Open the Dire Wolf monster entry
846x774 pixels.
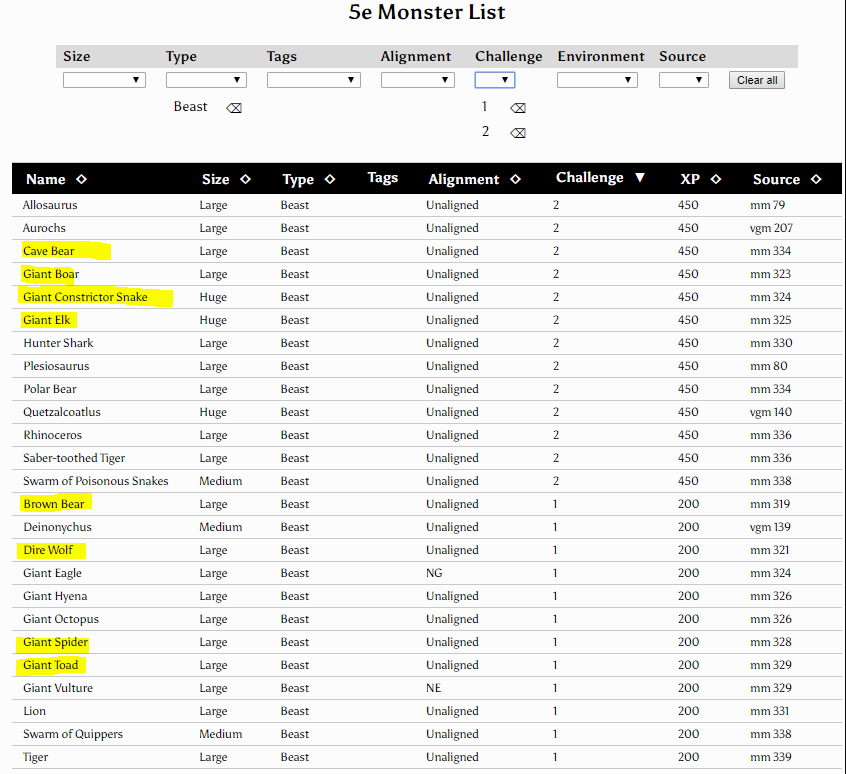click(x=48, y=550)
